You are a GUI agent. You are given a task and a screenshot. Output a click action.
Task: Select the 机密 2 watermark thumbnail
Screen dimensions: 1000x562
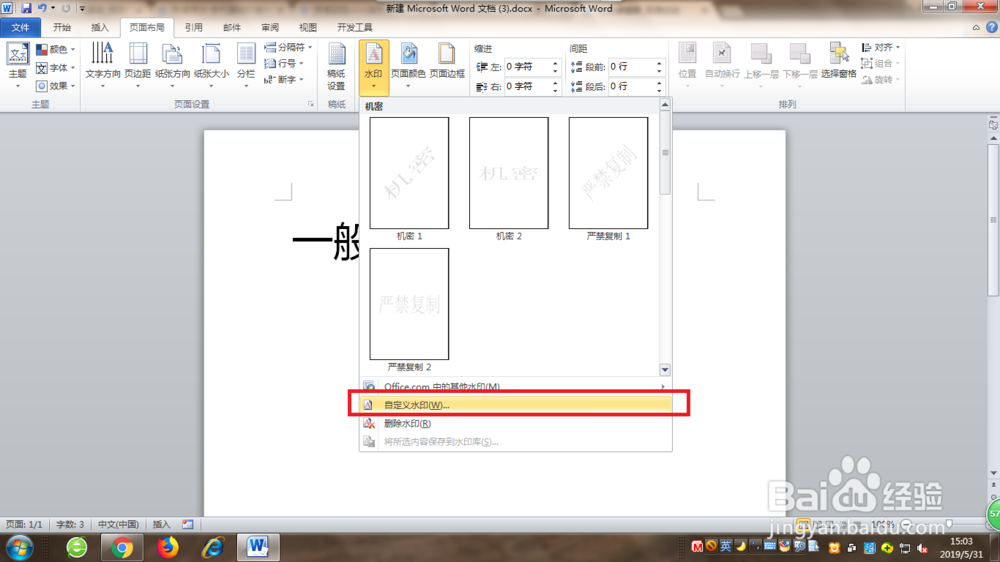pos(508,173)
